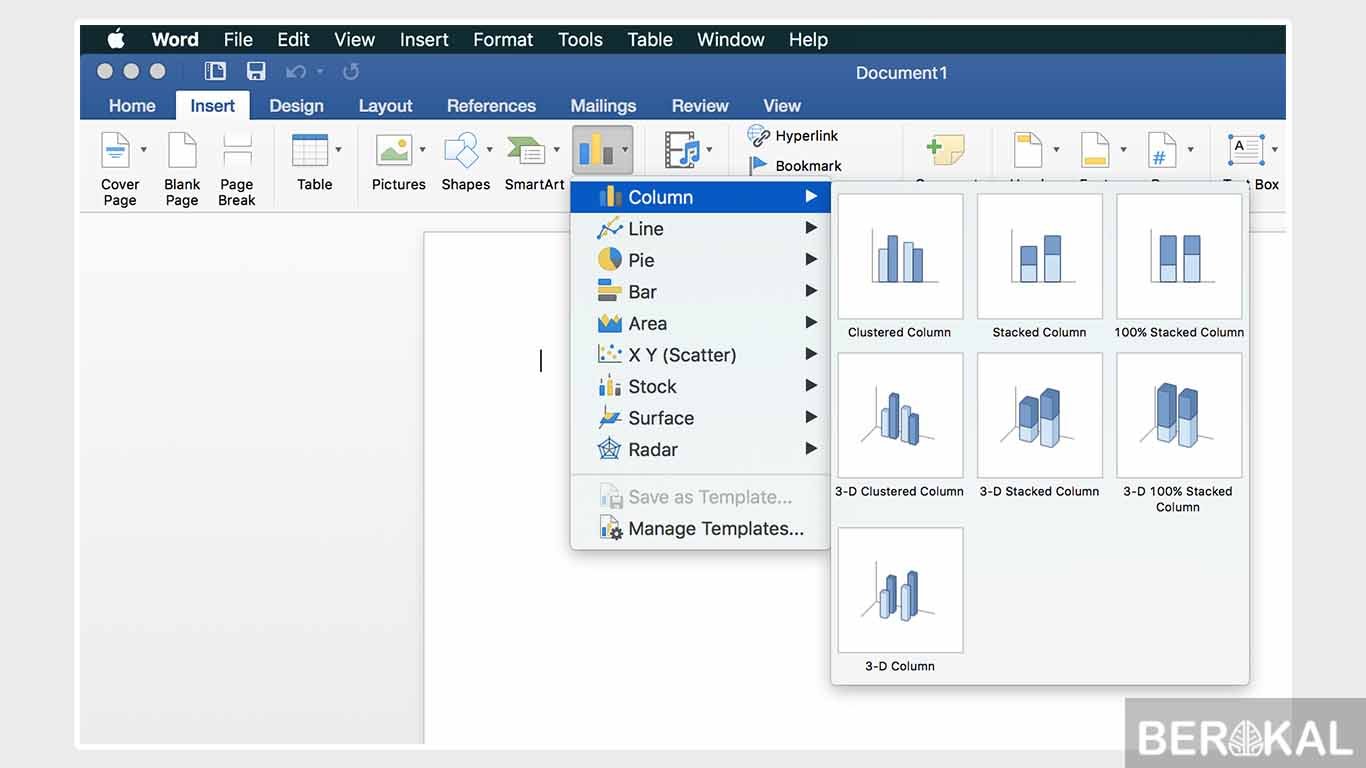Screen dimensions: 1366x768
Task: Click the Hyperlink button
Action: tap(793, 136)
